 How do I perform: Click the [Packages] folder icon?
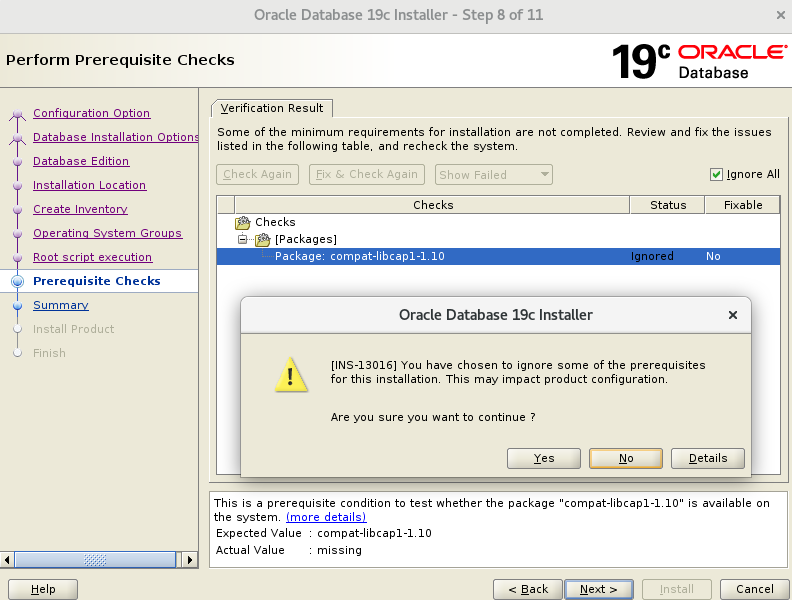click(263, 239)
